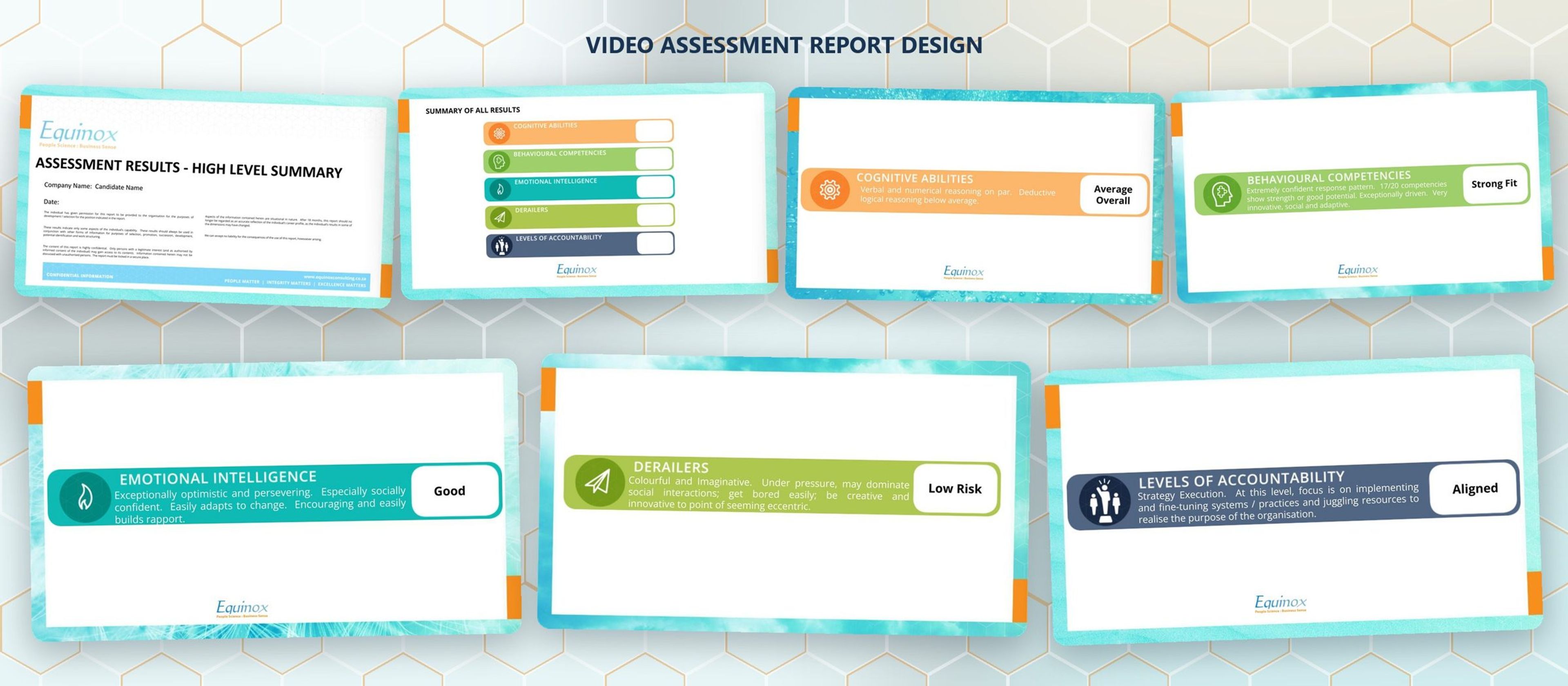Click the people icon in the Summary list
Screen dimensions: 1568x686
click(501, 245)
